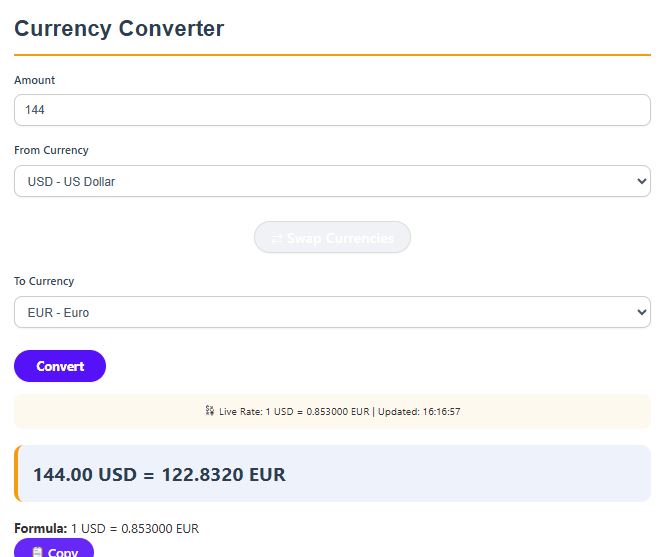The image size is (671, 557).
Task: Click the USD - US Dollar dropdown arrow
Action: coord(641,181)
